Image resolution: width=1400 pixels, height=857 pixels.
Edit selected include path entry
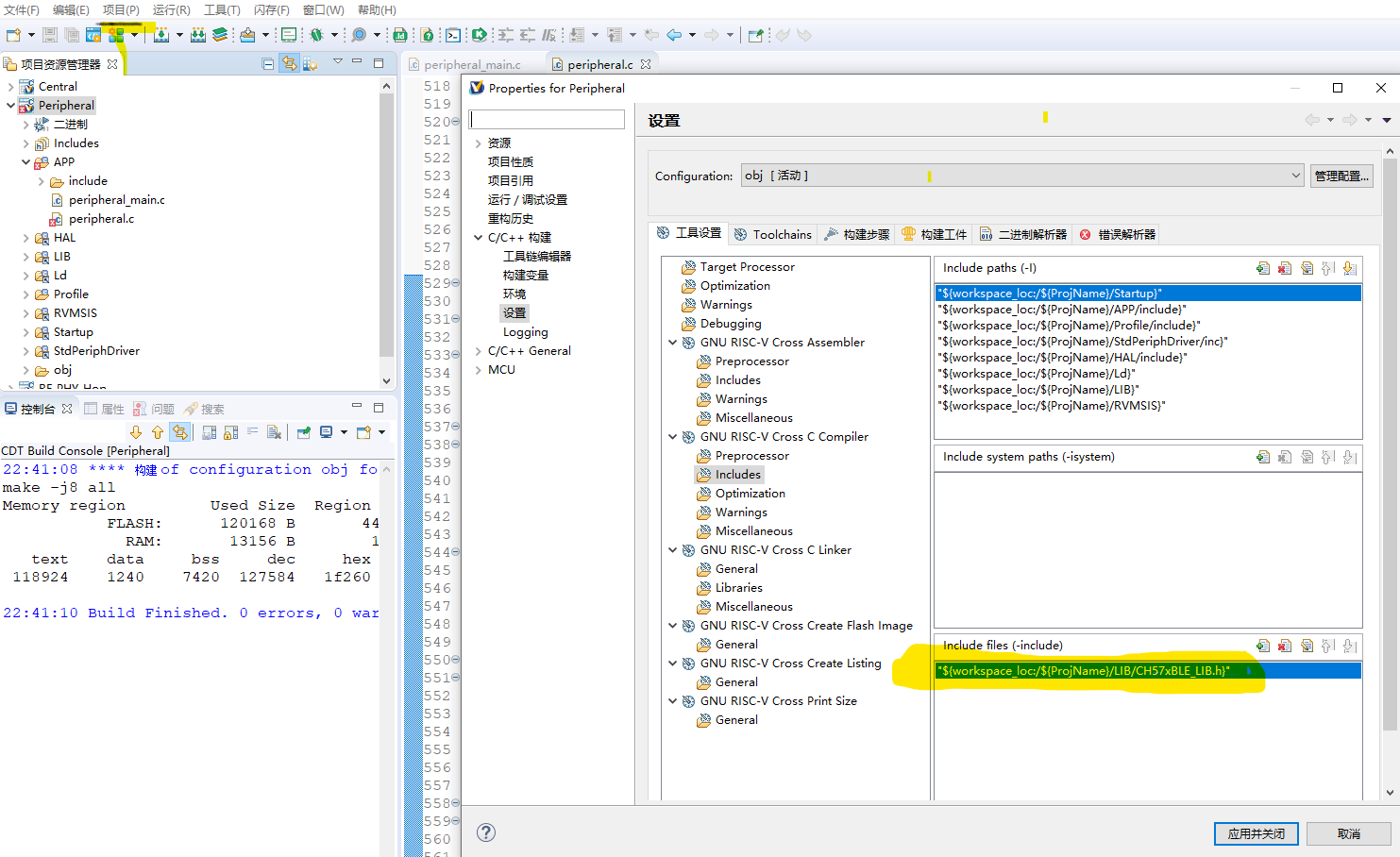pos(1307,268)
